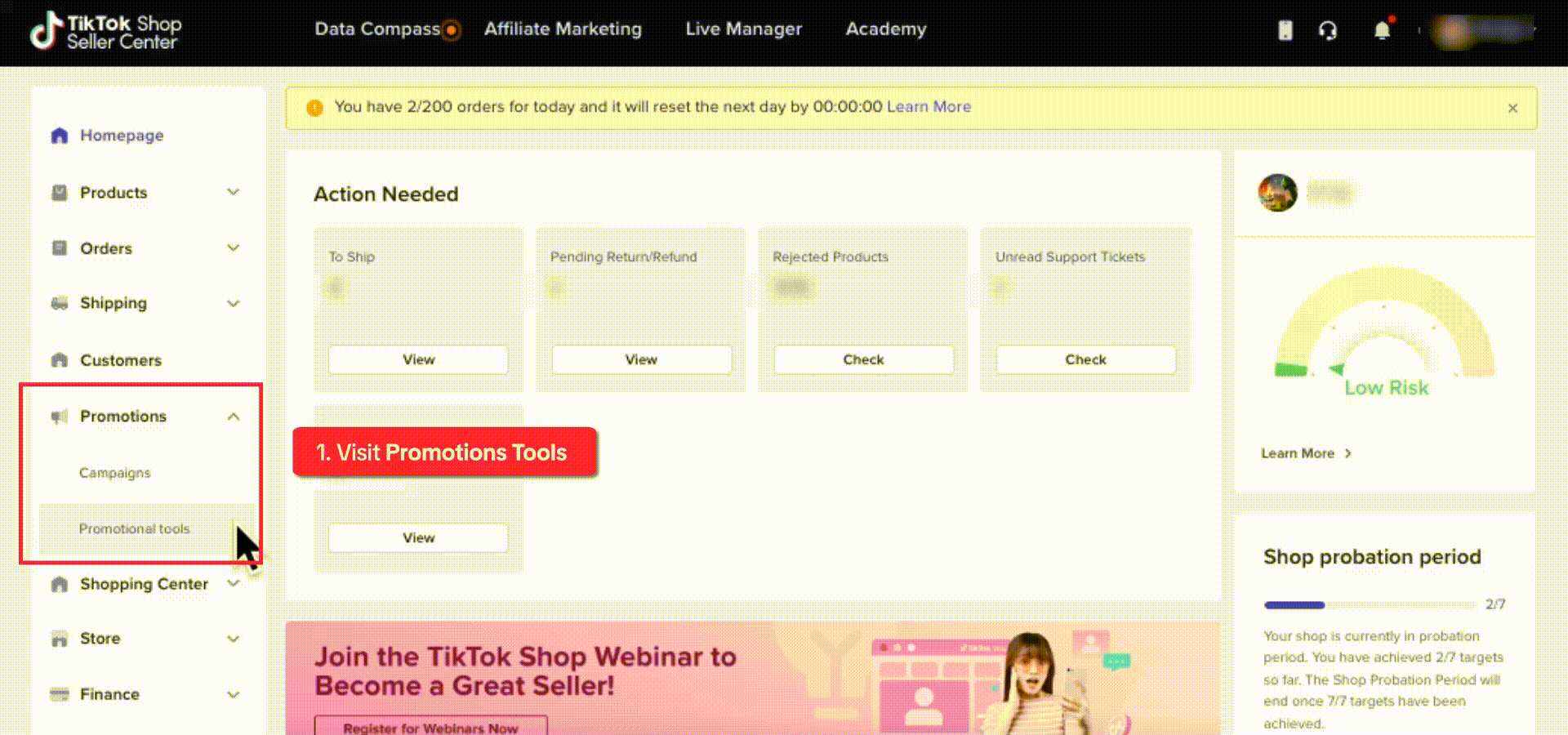Collapse the Promotions section chevron

233,416
